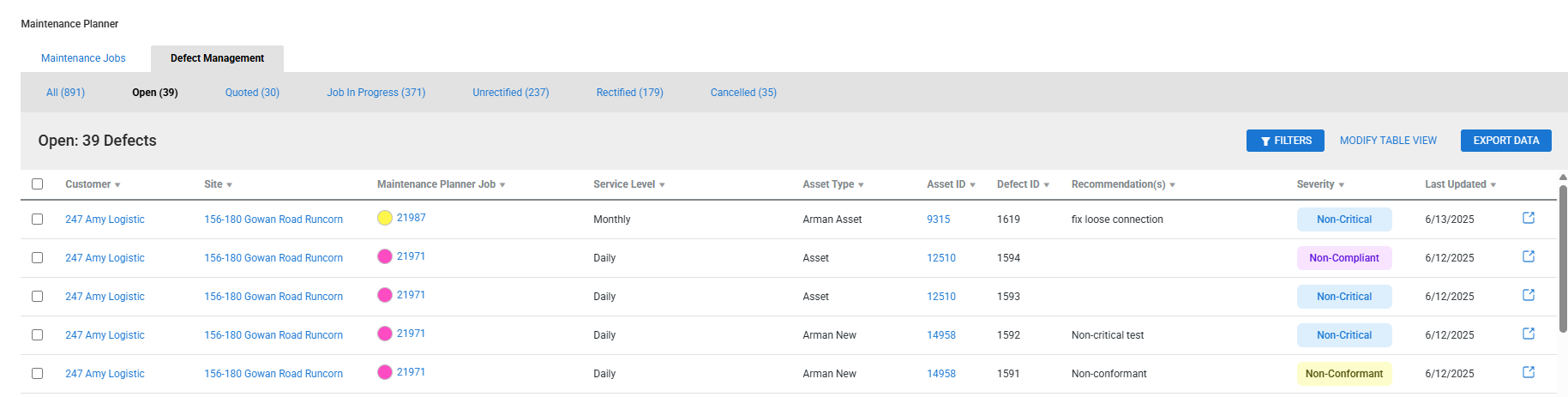Open the Last Updated column sort arrow
This screenshot has height=397, width=1568.
[1493, 185]
